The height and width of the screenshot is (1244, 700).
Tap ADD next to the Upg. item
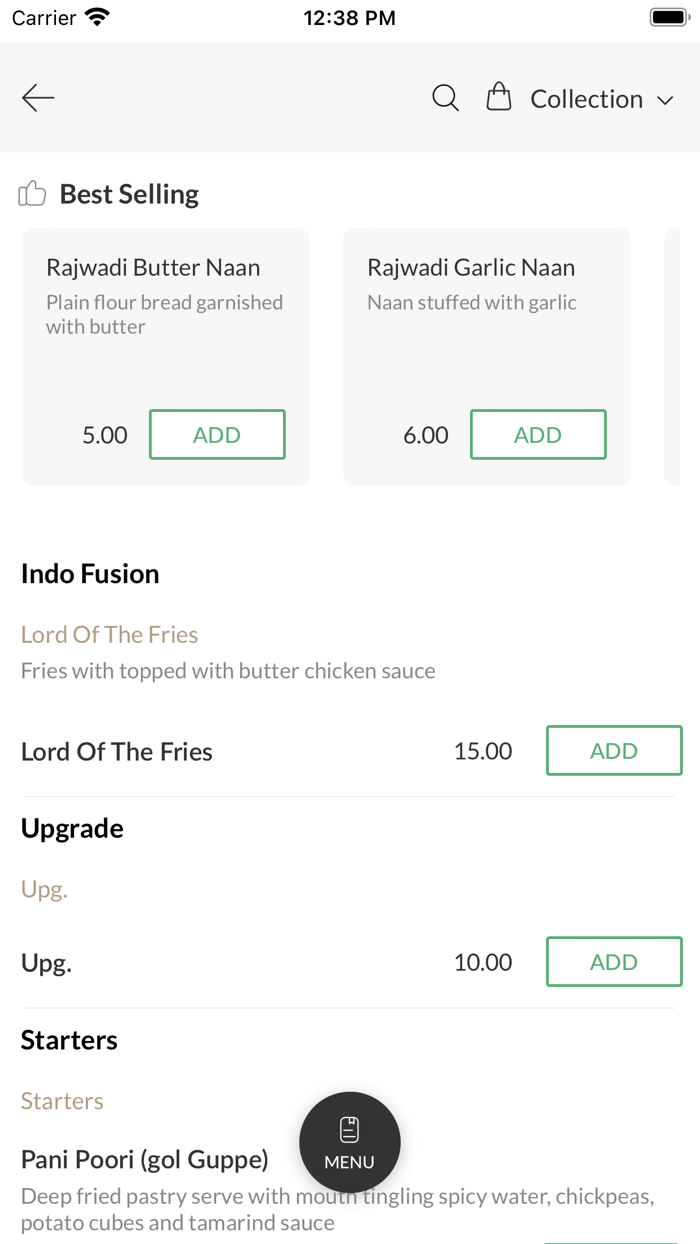tap(614, 961)
